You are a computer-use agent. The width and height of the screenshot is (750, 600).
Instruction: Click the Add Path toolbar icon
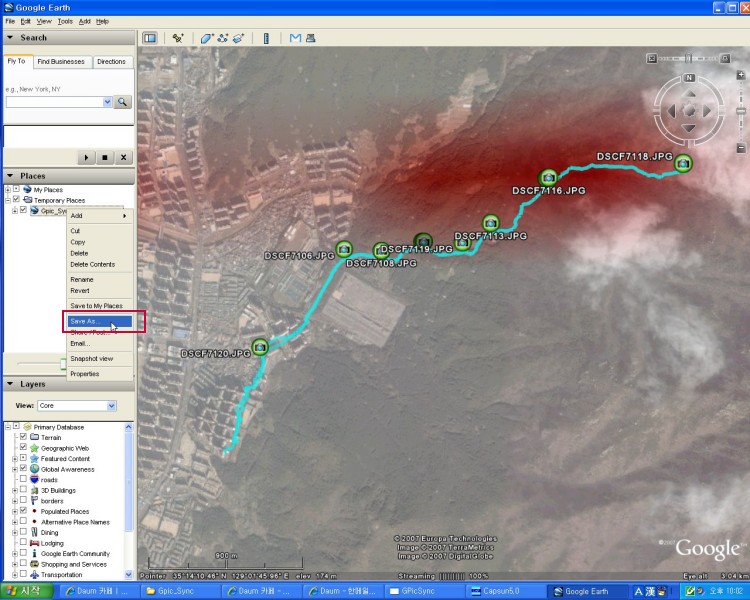coord(222,38)
